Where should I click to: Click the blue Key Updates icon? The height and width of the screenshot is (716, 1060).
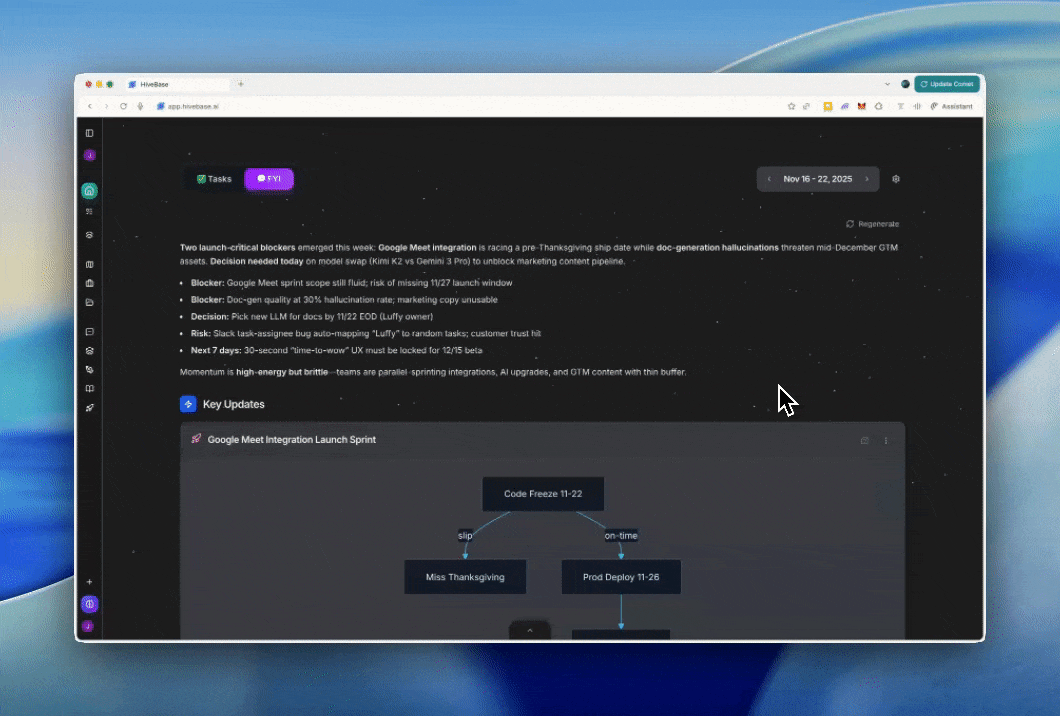point(188,404)
